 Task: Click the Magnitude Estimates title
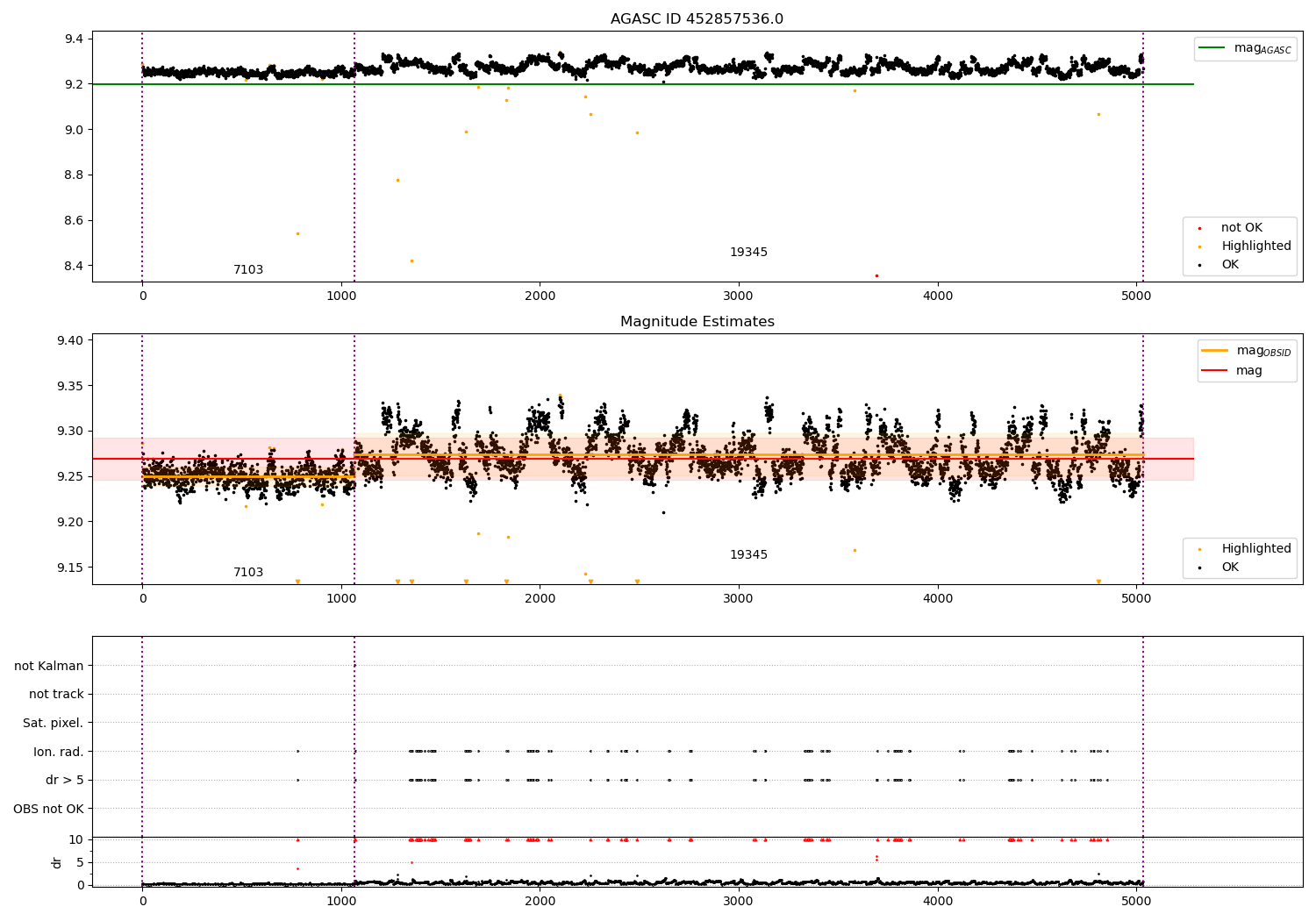697,322
